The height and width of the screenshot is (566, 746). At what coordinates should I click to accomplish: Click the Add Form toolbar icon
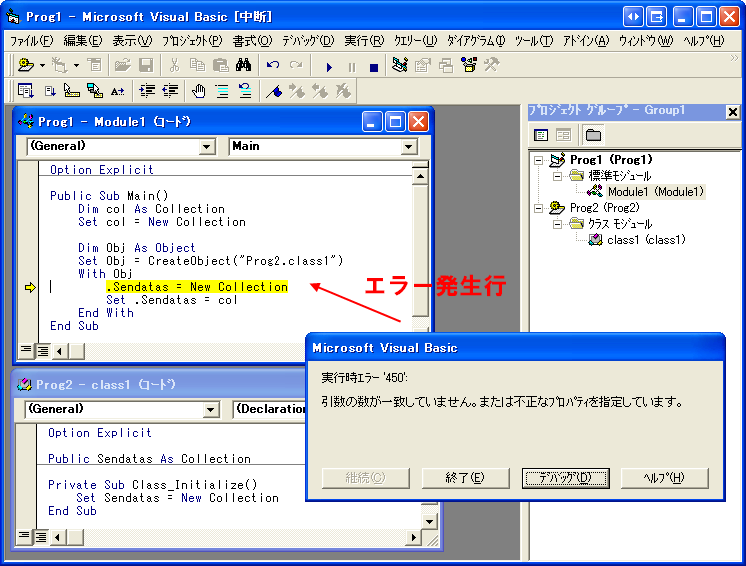(59, 65)
